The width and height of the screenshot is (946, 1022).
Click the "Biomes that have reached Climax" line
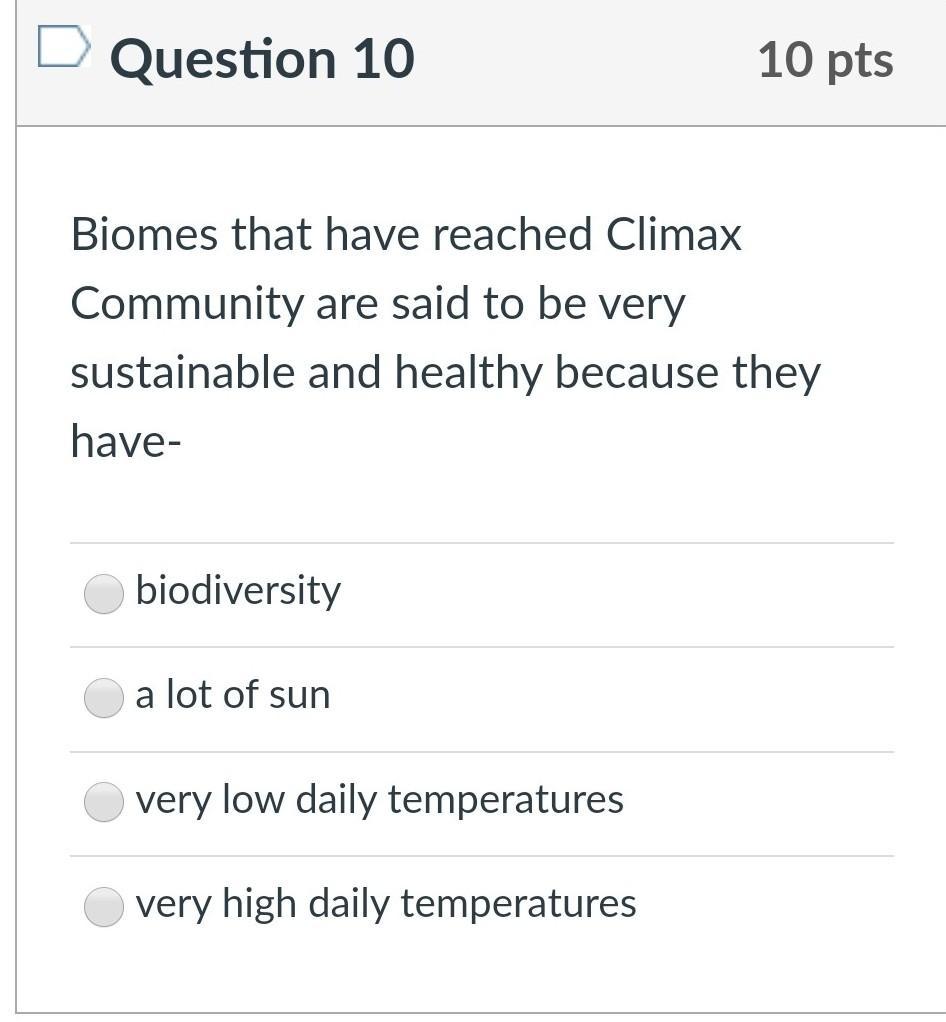(x=406, y=235)
